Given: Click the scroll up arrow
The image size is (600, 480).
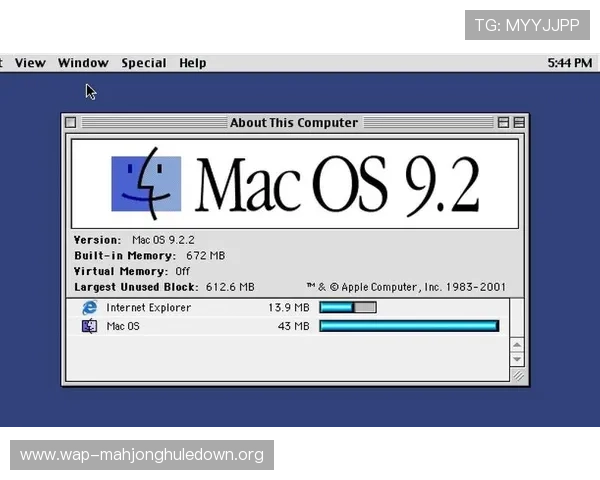Looking at the screenshot, I should pos(517,345).
